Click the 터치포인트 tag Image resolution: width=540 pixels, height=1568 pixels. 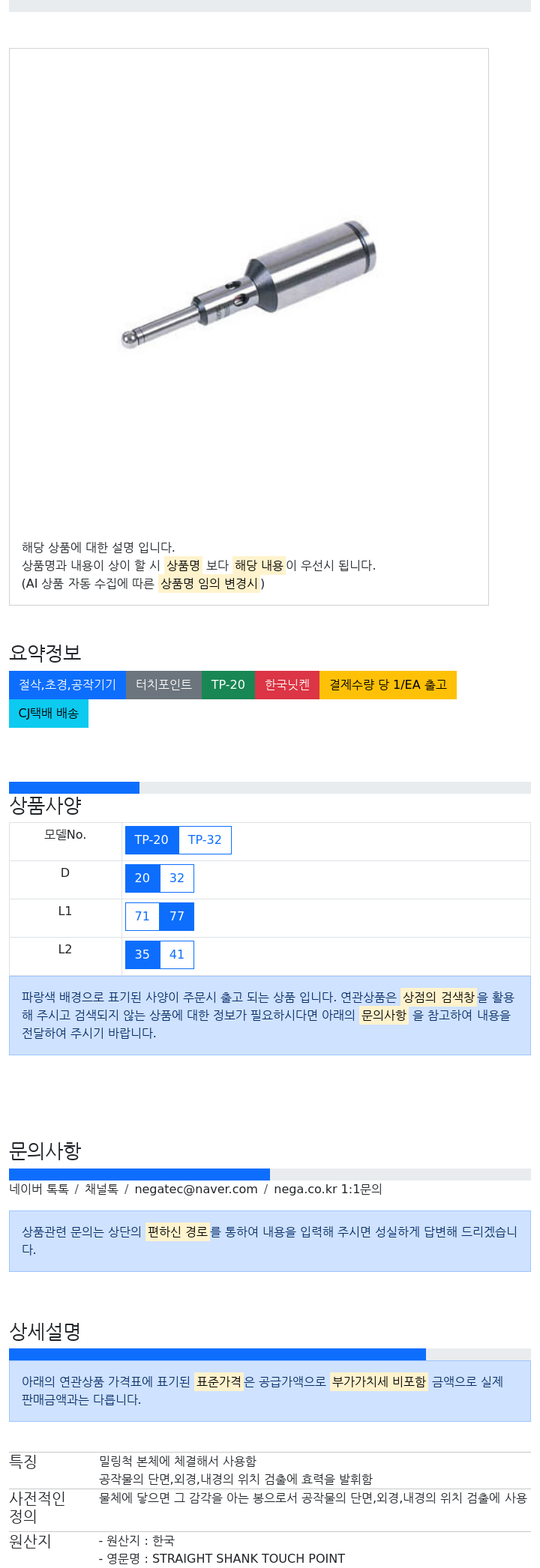[163, 685]
